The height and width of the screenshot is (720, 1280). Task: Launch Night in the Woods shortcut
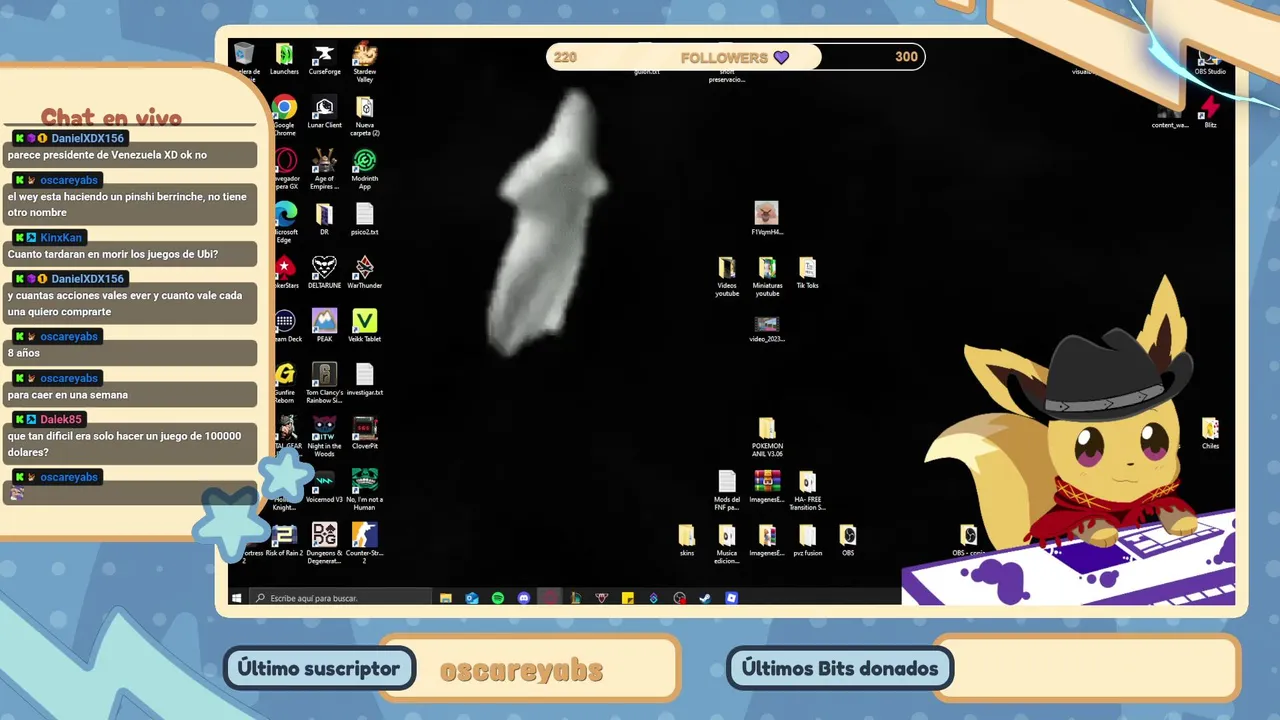tap(324, 436)
